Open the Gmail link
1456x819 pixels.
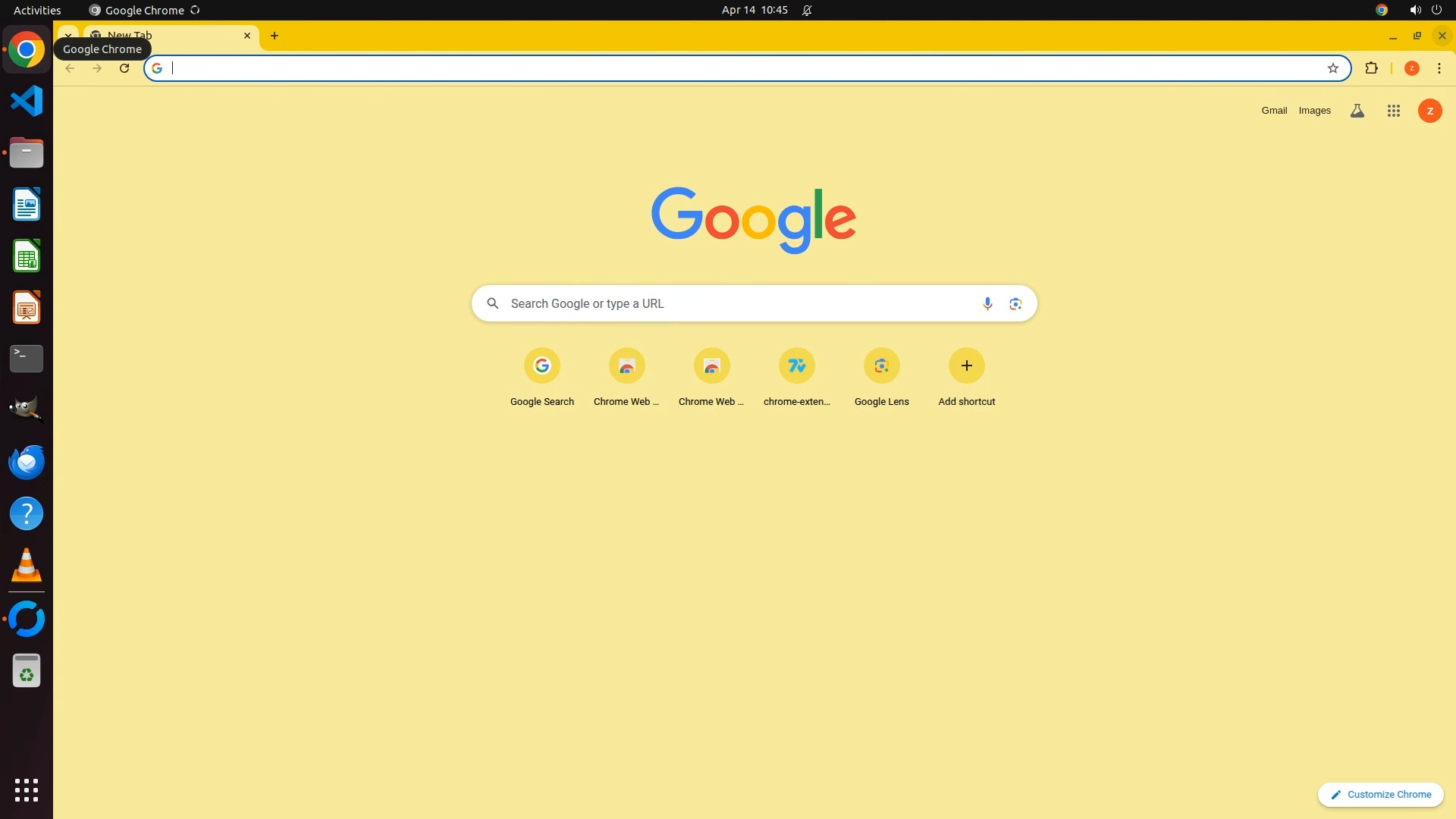coord(1274,111)
